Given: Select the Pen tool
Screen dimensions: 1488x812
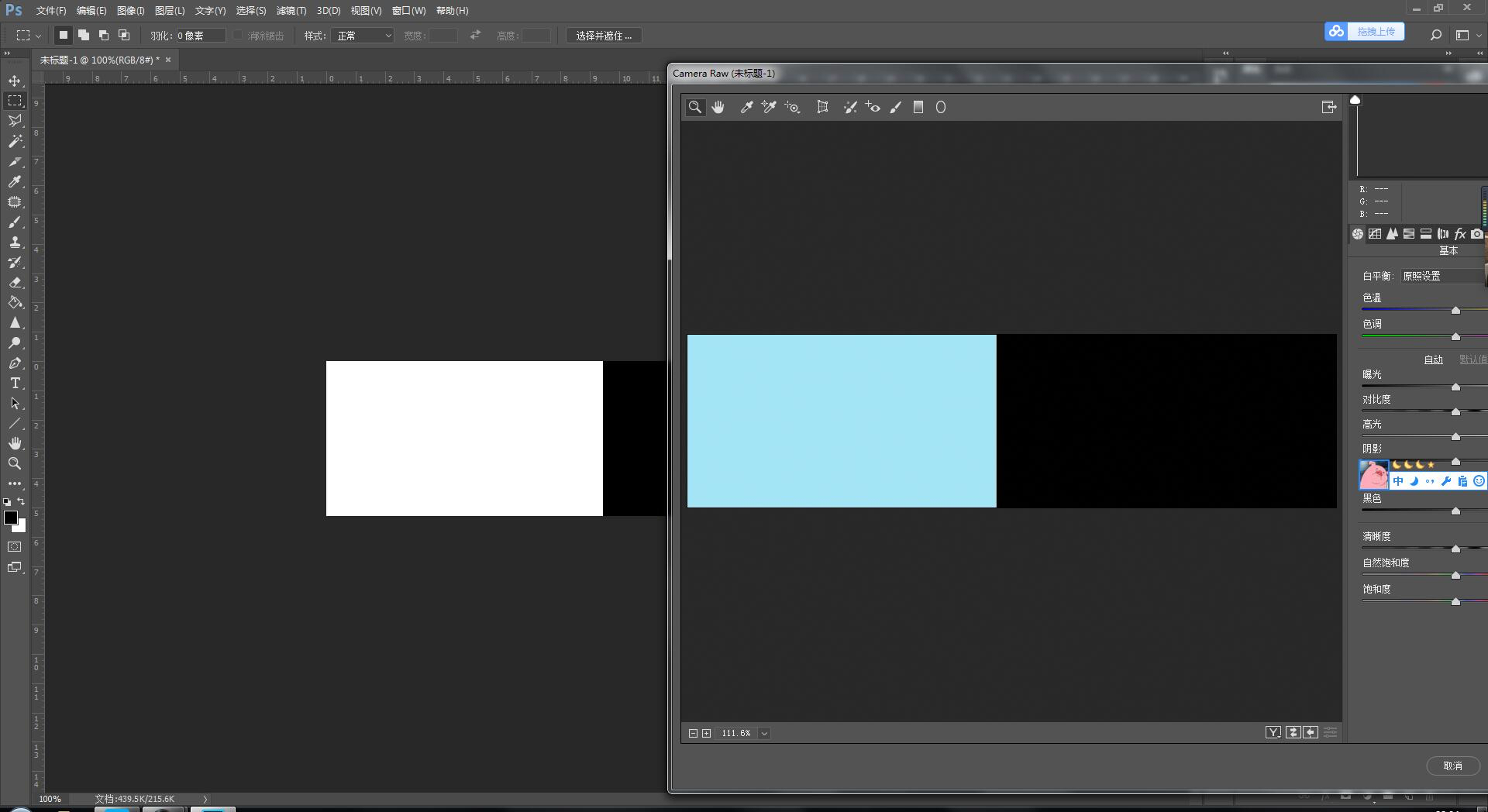Looking at the screenshot, I should click(x=15, y=363).
